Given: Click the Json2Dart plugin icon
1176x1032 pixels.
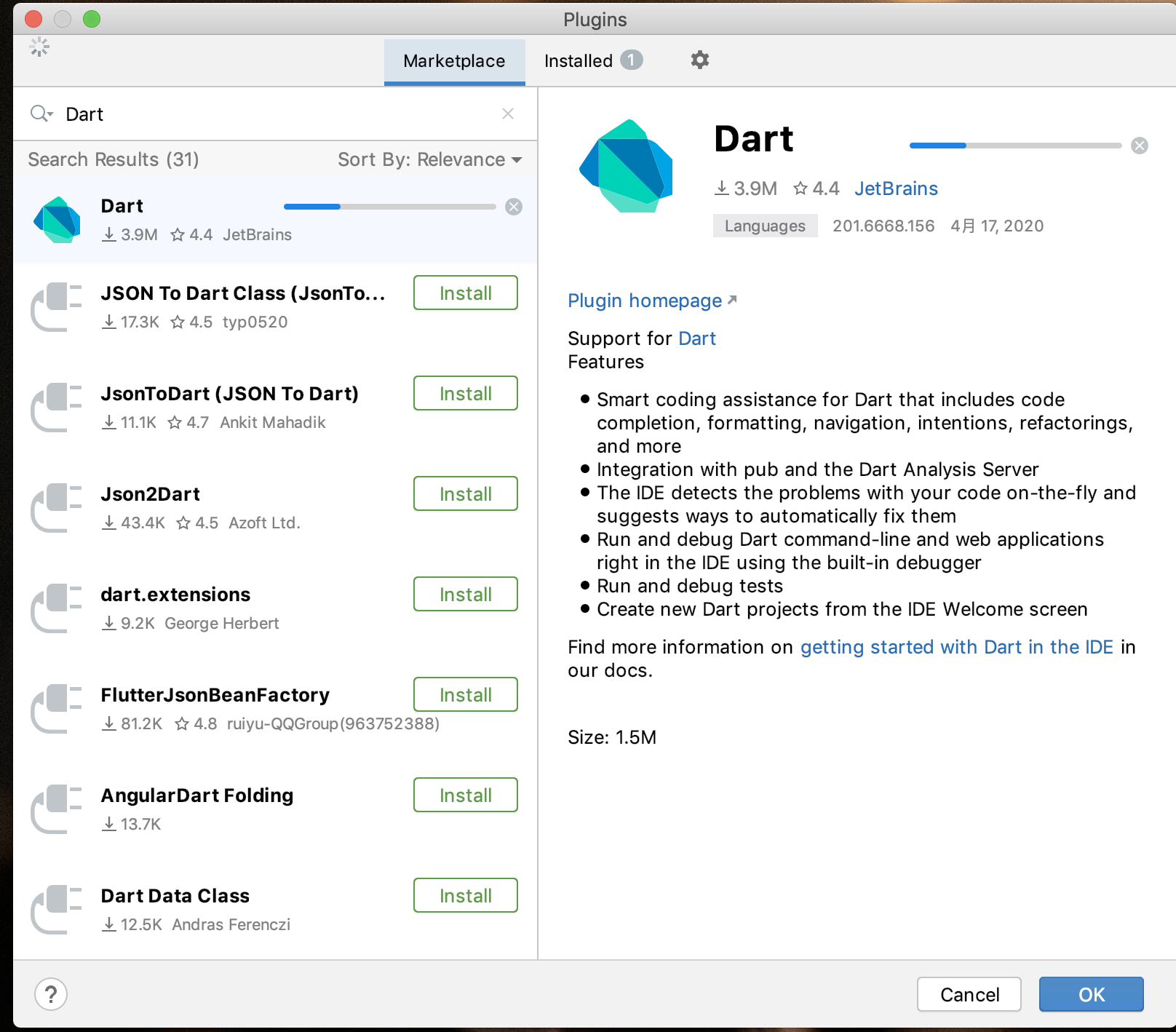Looking at the screenshot, I should 57,507.
